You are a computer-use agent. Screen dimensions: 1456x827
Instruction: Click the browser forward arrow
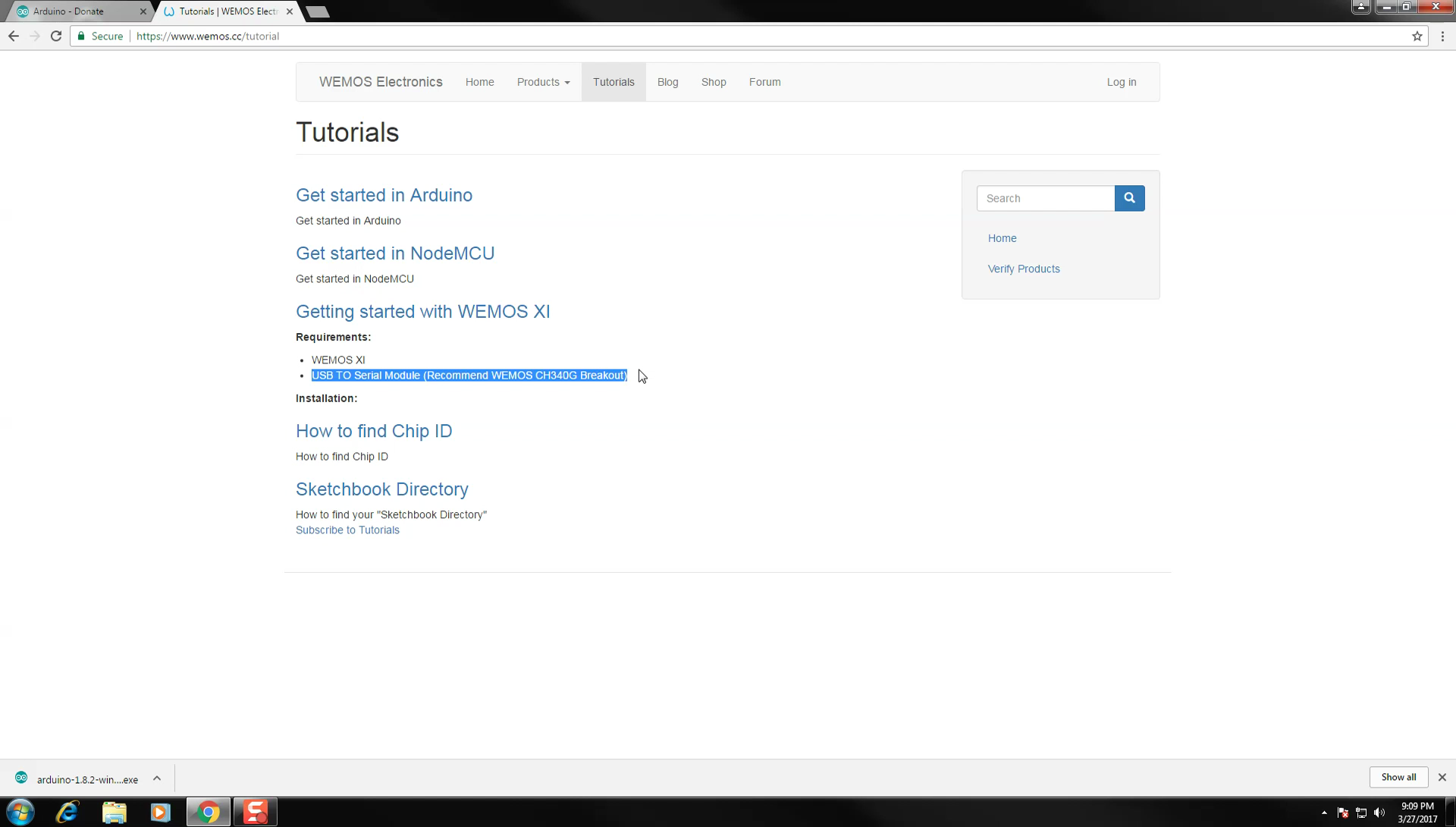click(35, 36)
